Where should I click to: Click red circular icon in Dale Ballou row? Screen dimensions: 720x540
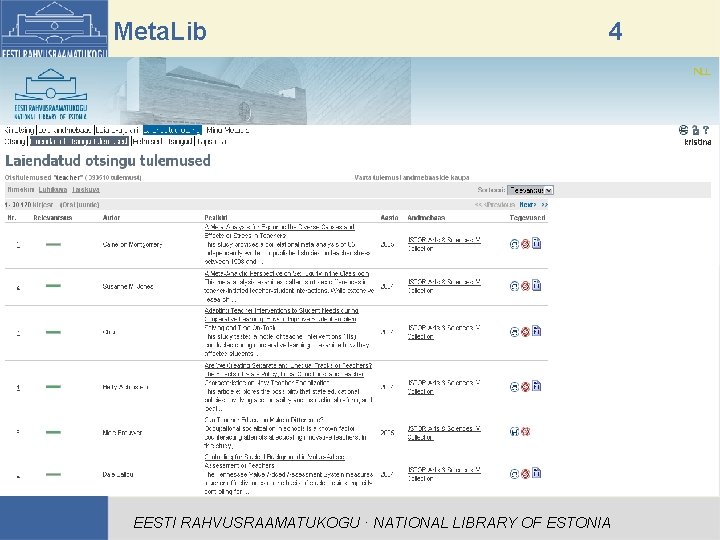[x=525, y=474]
